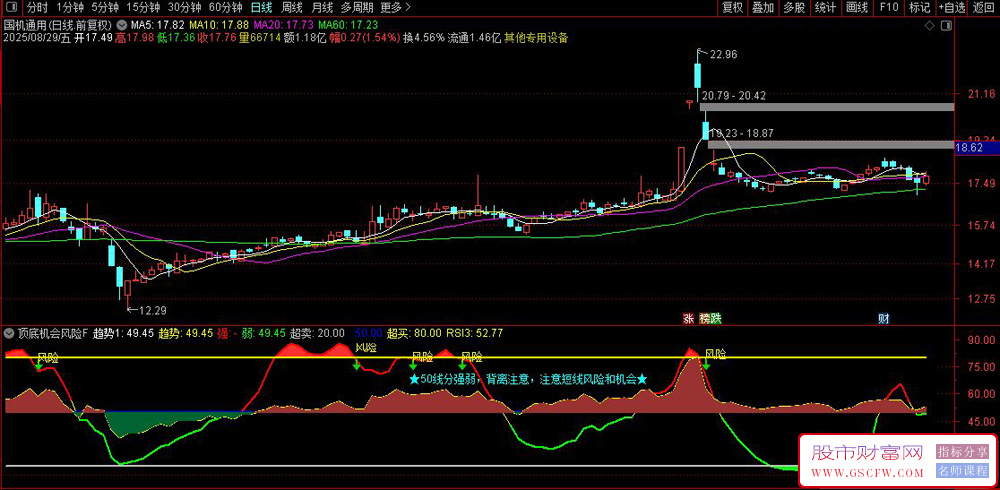The height and width of the screenshot is (490, 1000).
Task: Select the 19.23 - 18.87 gap band
Action: click(x=831, y=145)
